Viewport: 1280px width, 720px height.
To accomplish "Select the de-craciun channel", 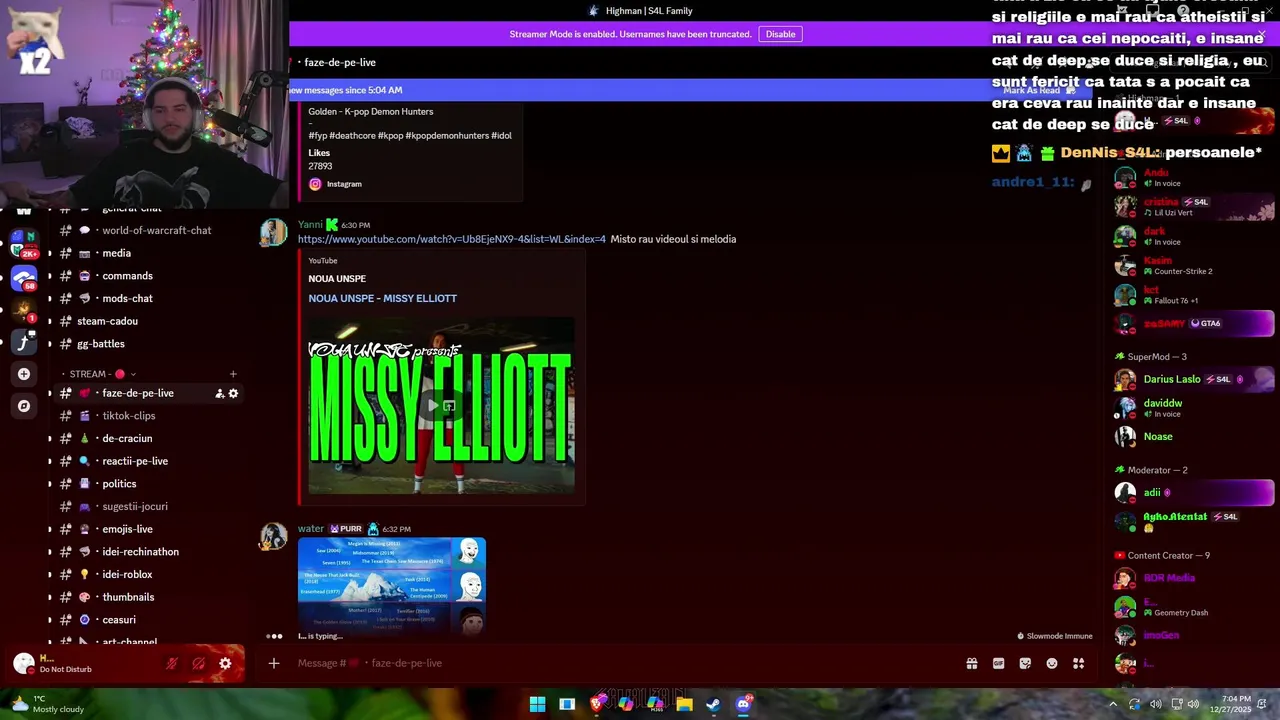I will (127, 438).
